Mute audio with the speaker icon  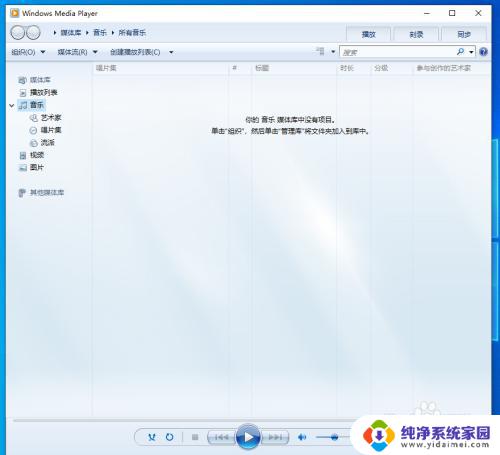(x=302, y=437)
